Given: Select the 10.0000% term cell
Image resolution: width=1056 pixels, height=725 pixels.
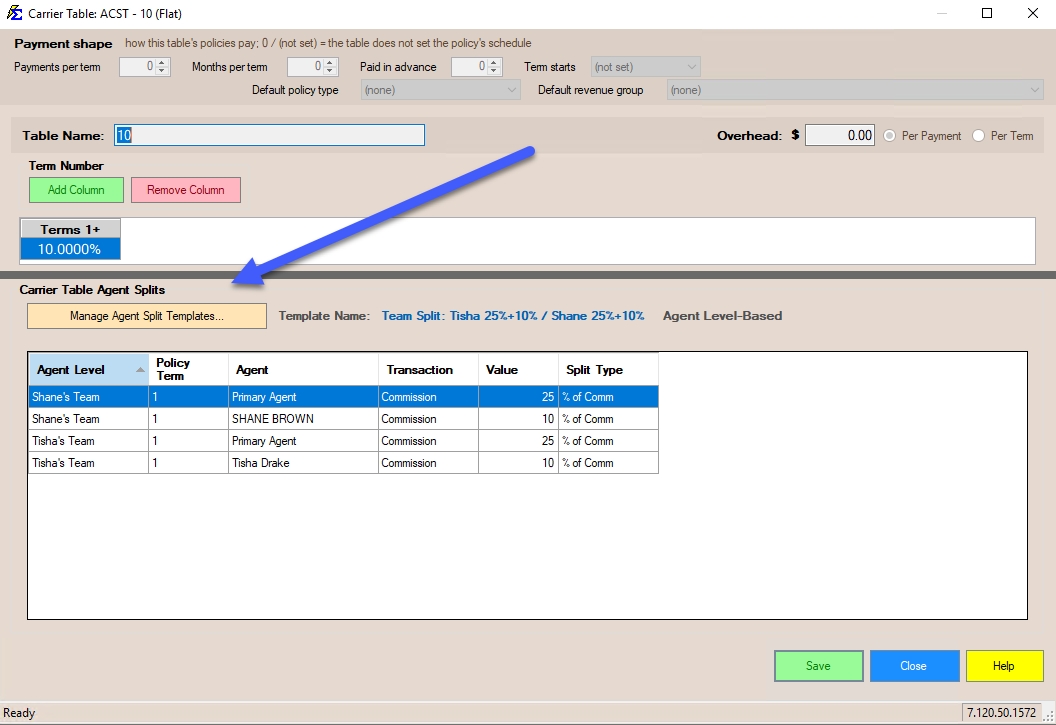Looking at the screenshot, I should point(70,249).
